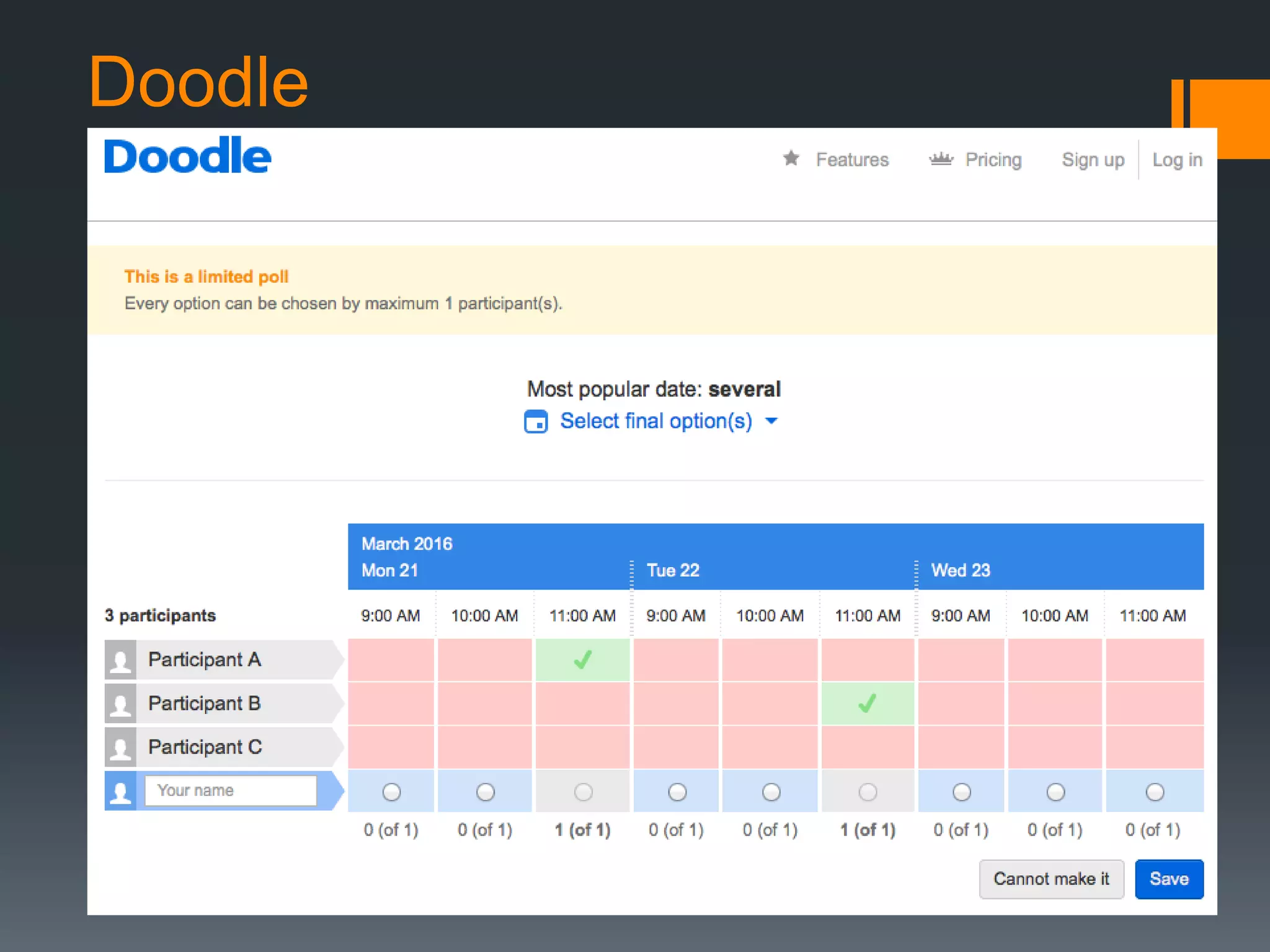Screen dimensions: 1270x952
Task: Click the crown icon beside Pricing
Action: 941,159
